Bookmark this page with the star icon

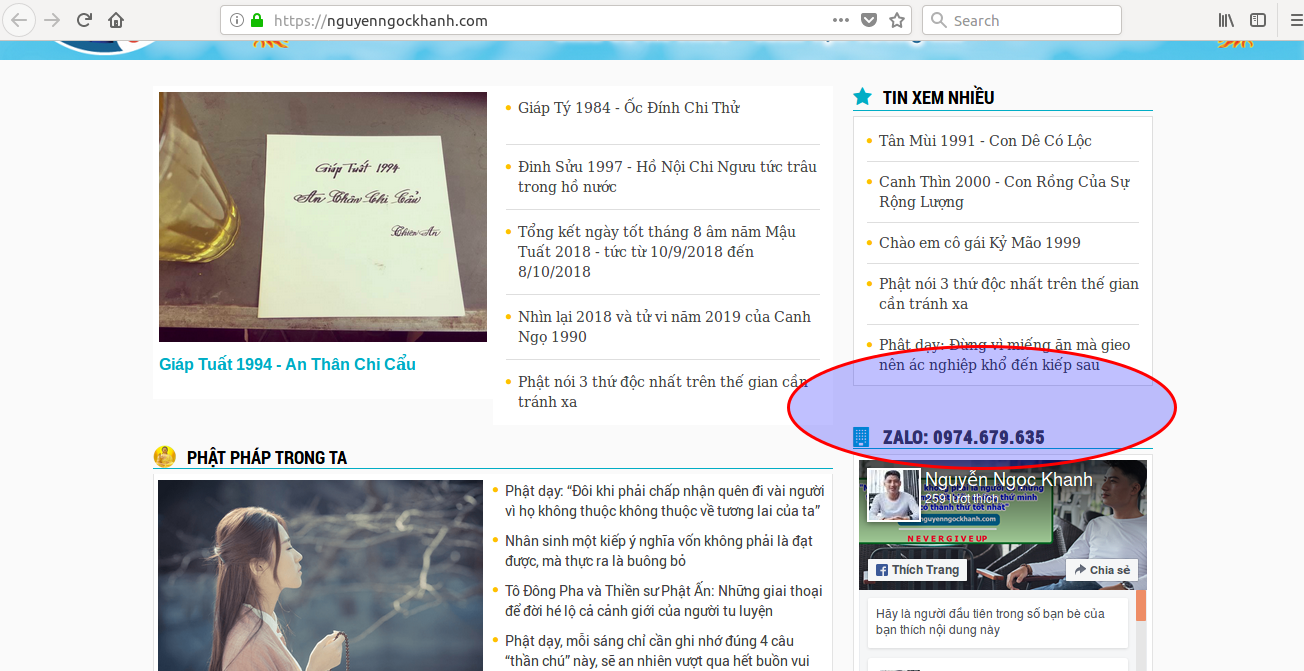click(897, 20)
